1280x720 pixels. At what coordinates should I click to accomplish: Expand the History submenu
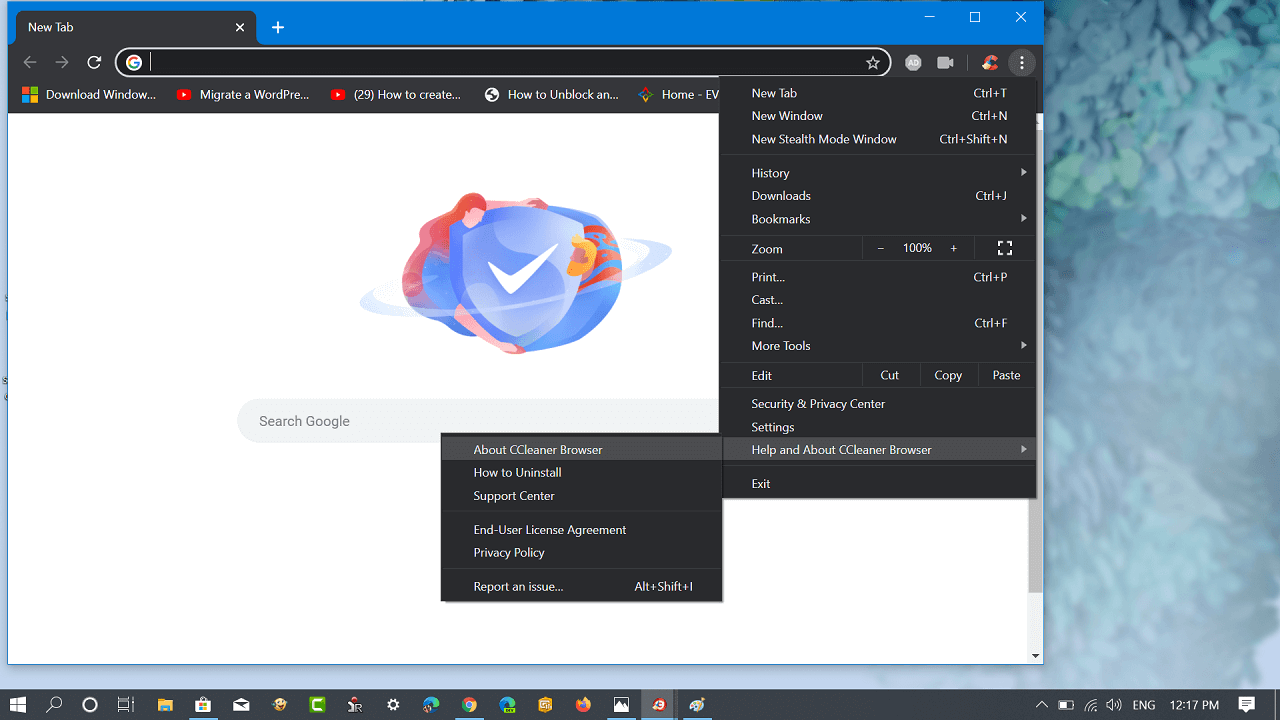click(x=879, y=173)
